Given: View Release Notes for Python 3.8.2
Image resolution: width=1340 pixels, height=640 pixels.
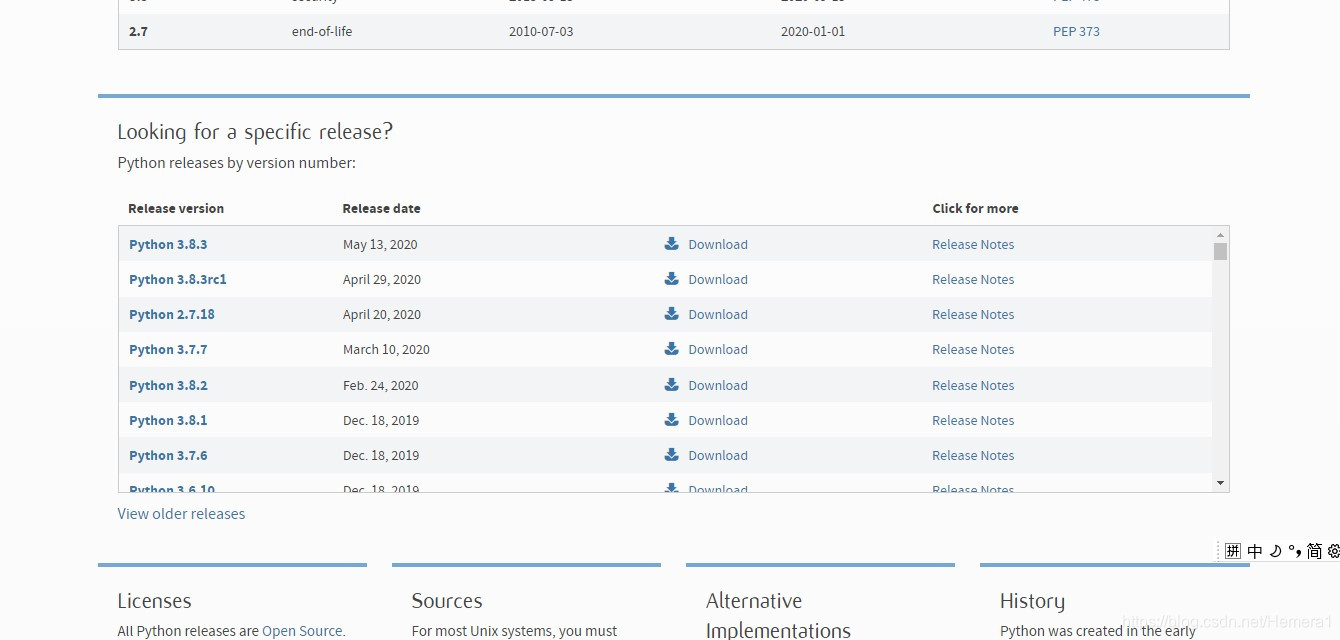Looking at the screenshot, I should (973, 385).
